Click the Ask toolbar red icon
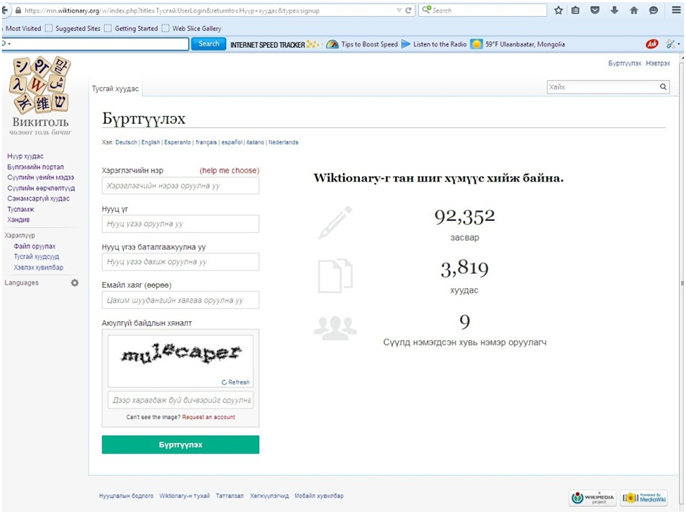This screenshot has width=686, height=514. (x=652, y=44)
